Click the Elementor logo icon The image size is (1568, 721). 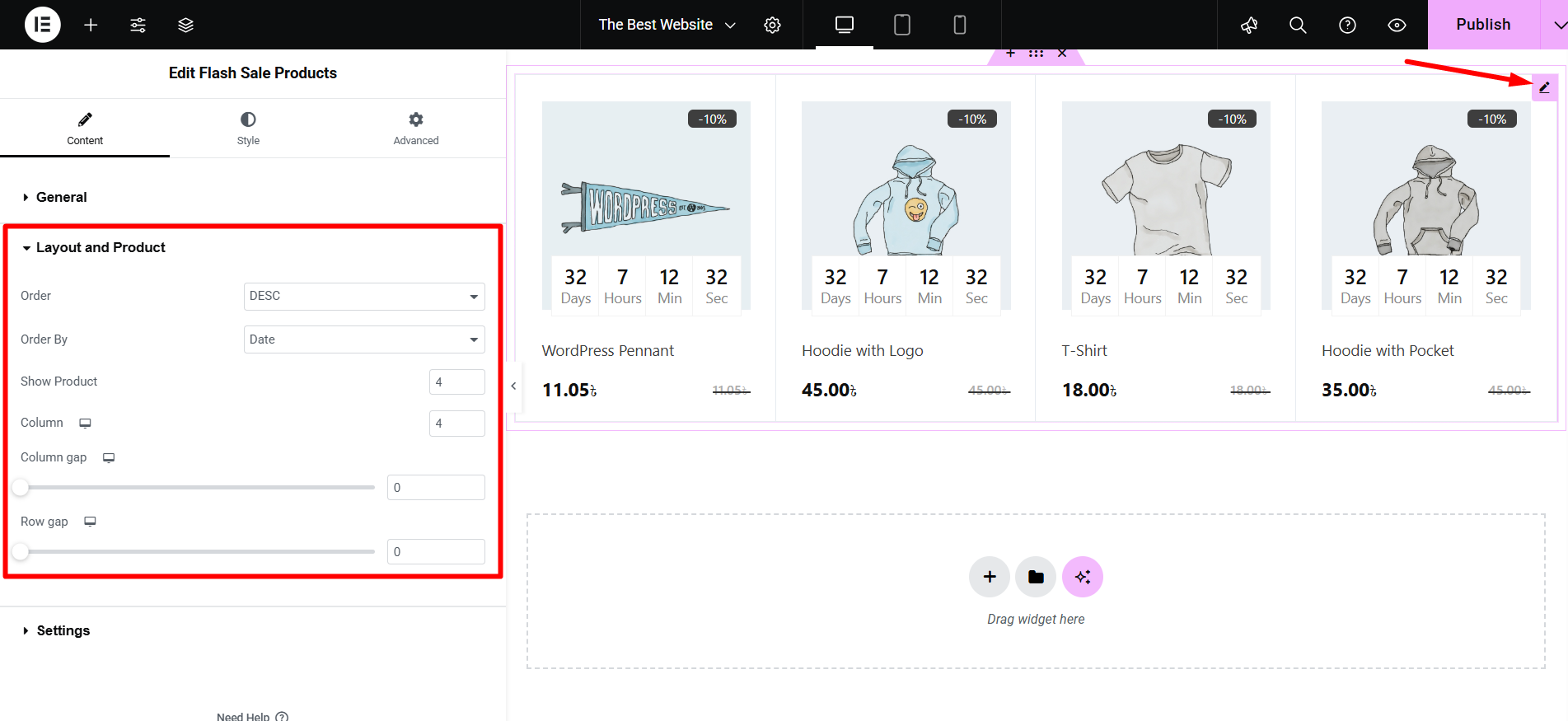(x=42, y=25)
